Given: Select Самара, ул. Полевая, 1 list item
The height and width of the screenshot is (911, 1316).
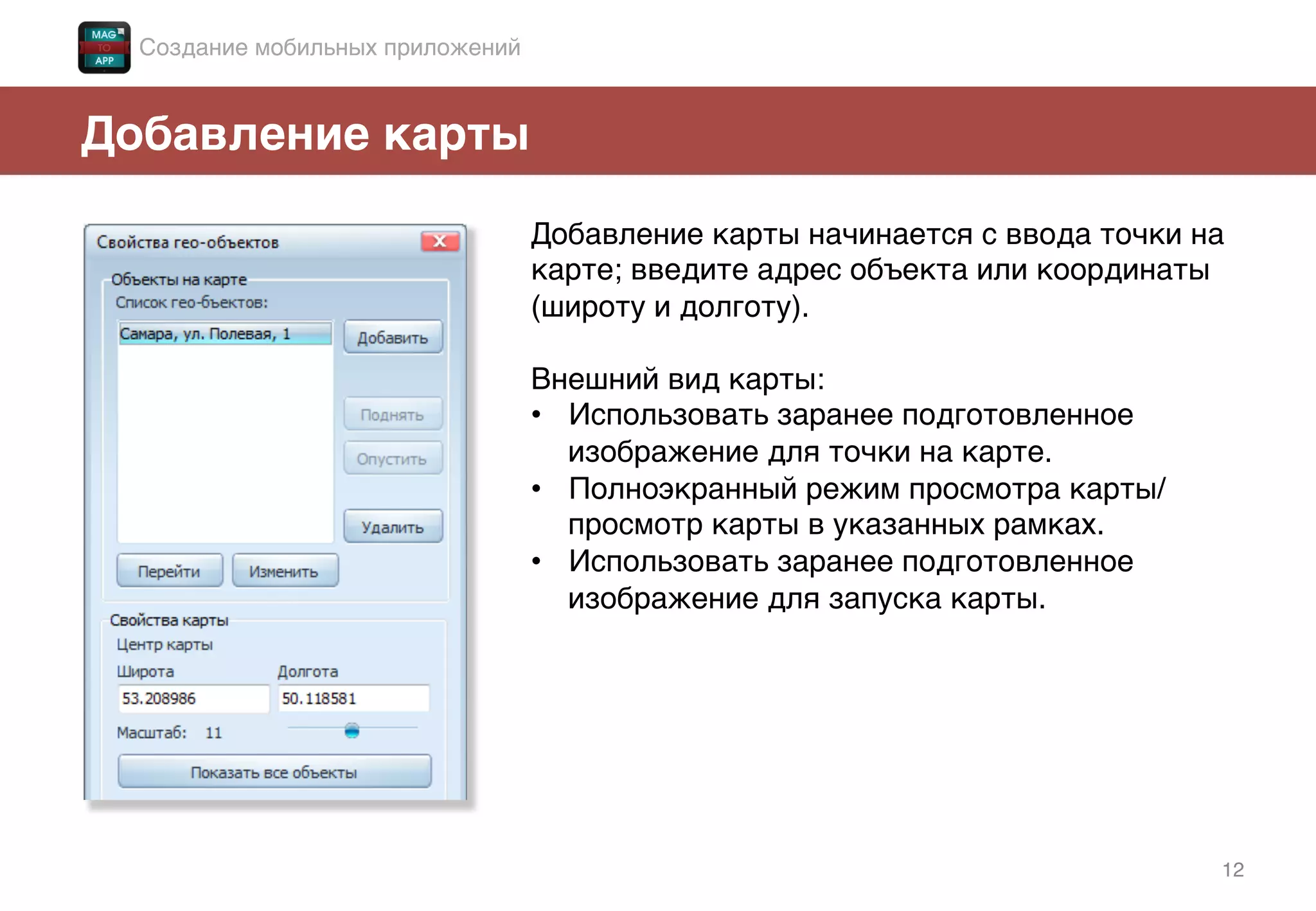Looking at the screenshot, I should point(224,334).
